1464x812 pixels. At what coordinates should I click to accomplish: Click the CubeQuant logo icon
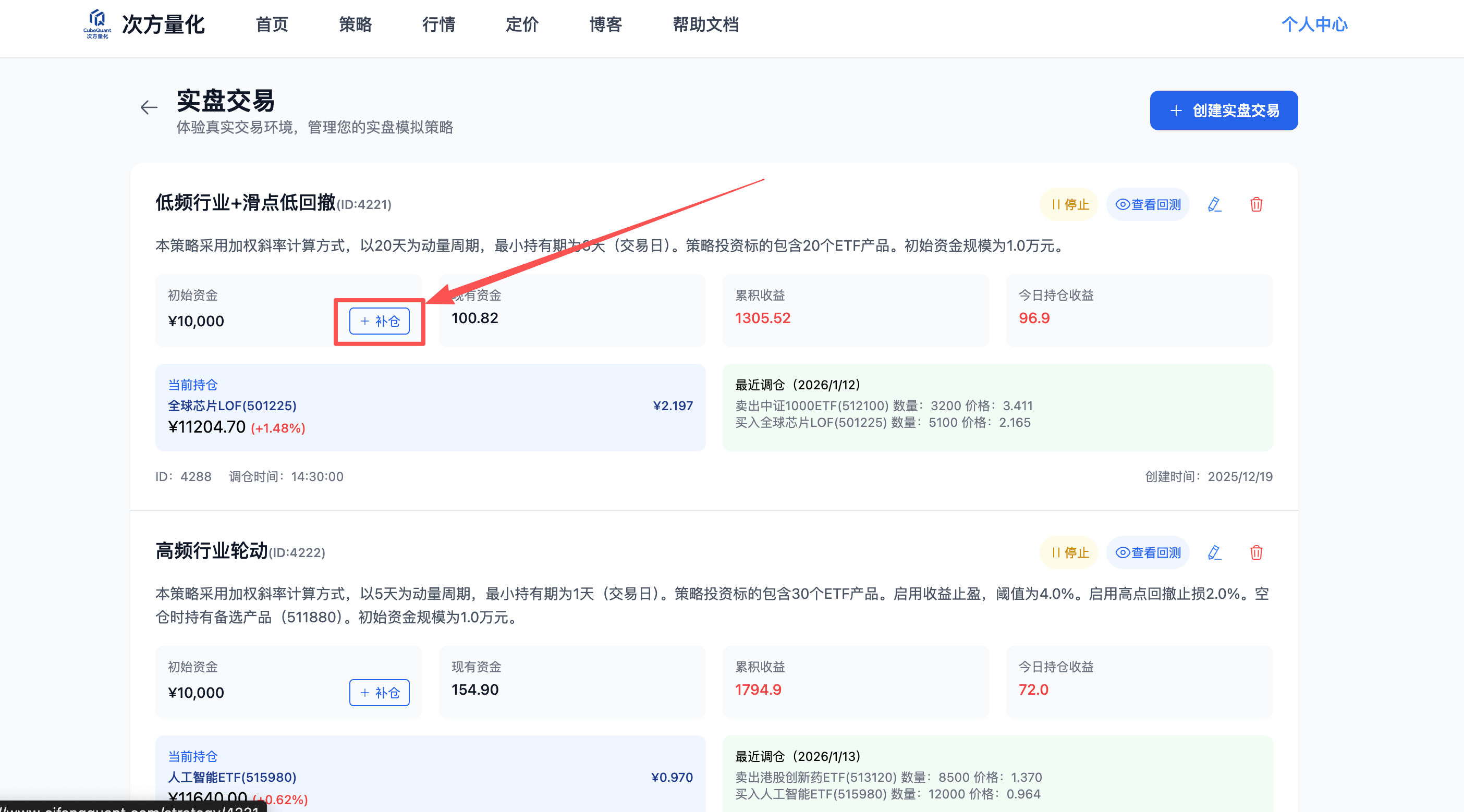point(97,23)
